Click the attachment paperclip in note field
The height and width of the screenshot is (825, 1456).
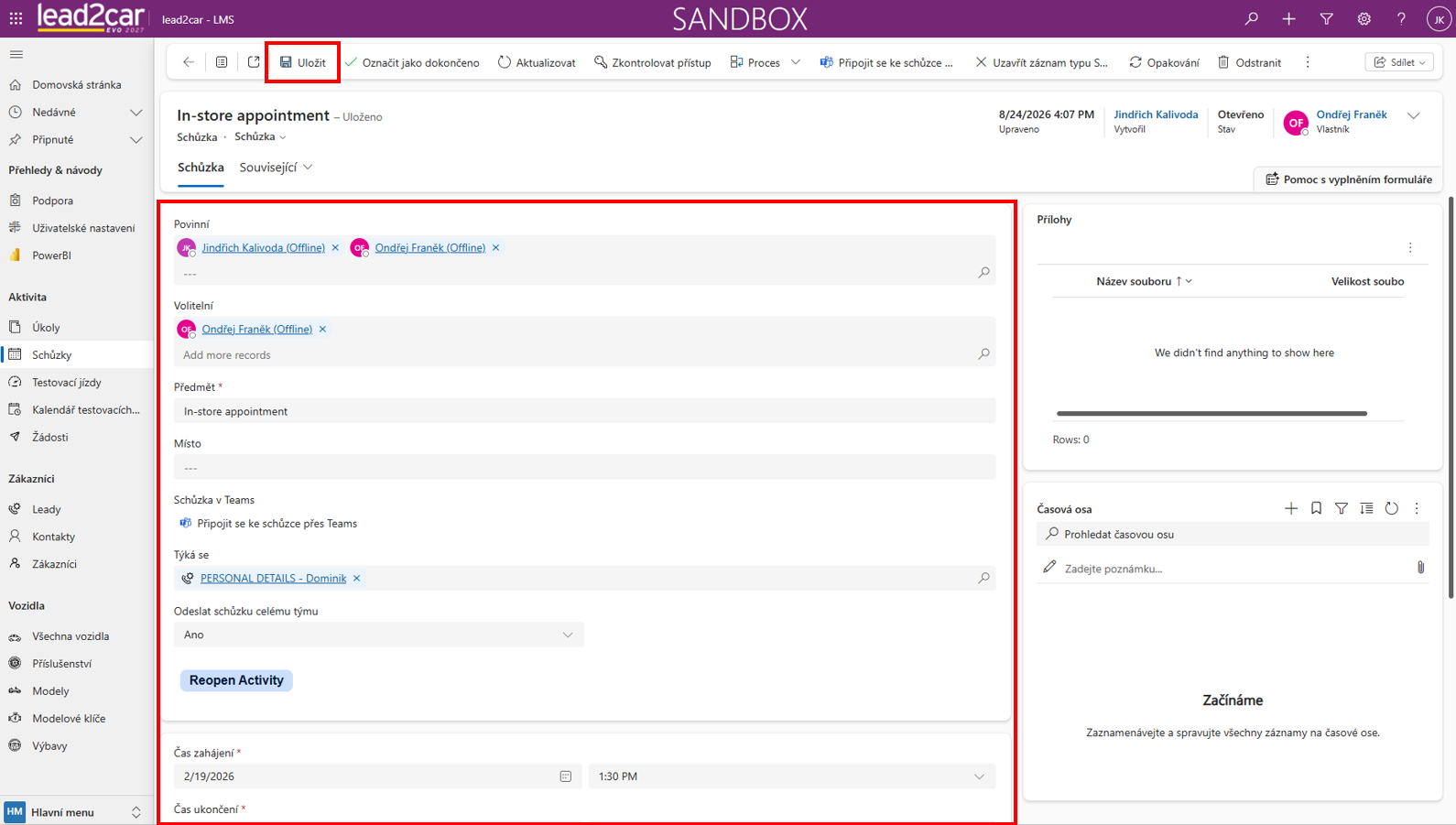point(1420,568)
